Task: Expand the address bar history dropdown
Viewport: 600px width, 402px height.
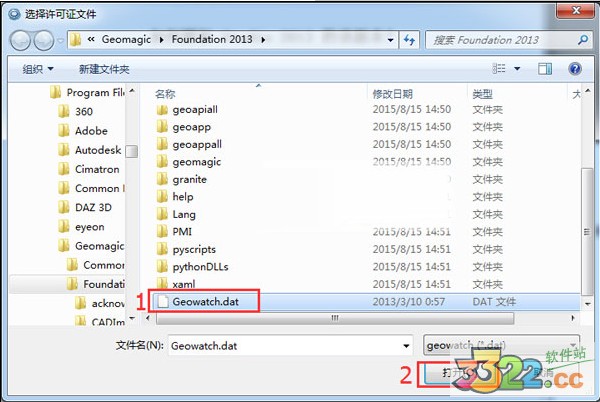Action: [x=390, y=40]
